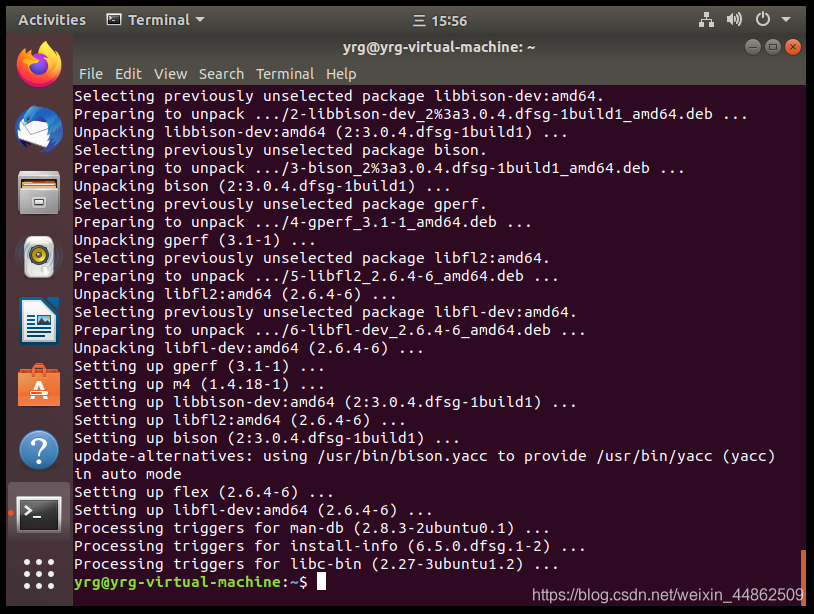Open the Activities overview
Screen dimensions: 814x614
52,20
